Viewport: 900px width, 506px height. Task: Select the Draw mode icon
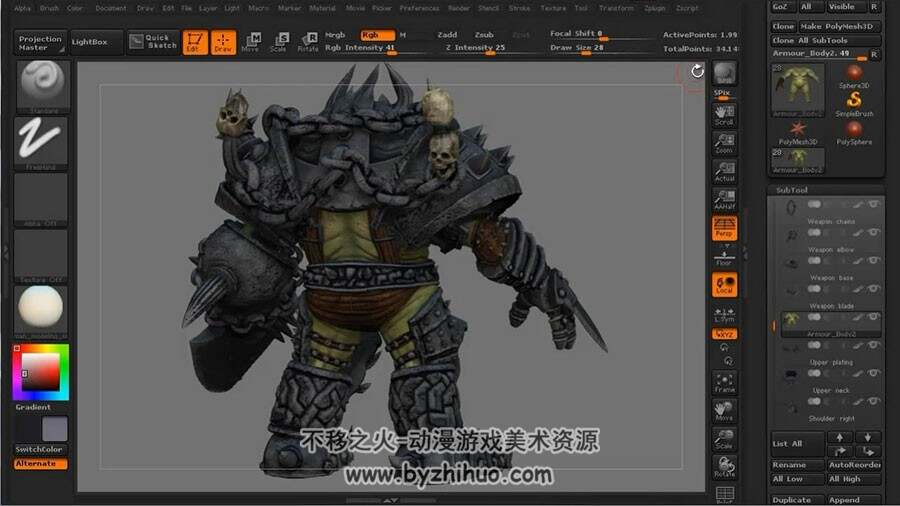[223, 42]
